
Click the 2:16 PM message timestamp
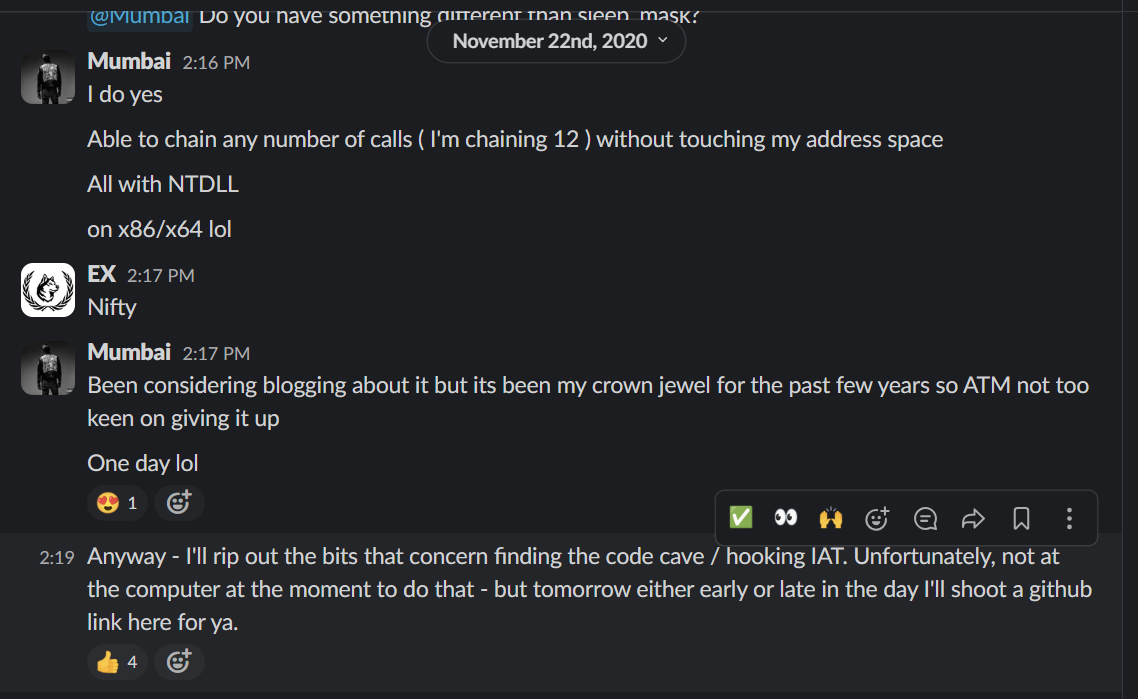point(216,62)
